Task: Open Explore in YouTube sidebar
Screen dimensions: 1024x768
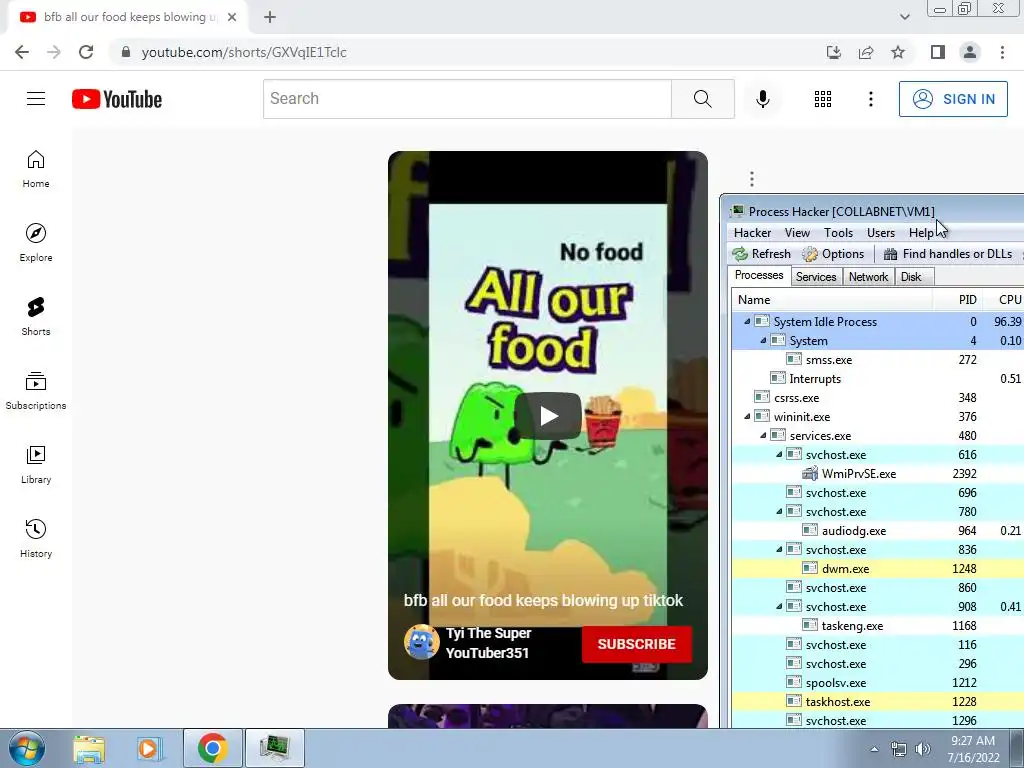Action: pyautogui.click(x=36, y=243)
